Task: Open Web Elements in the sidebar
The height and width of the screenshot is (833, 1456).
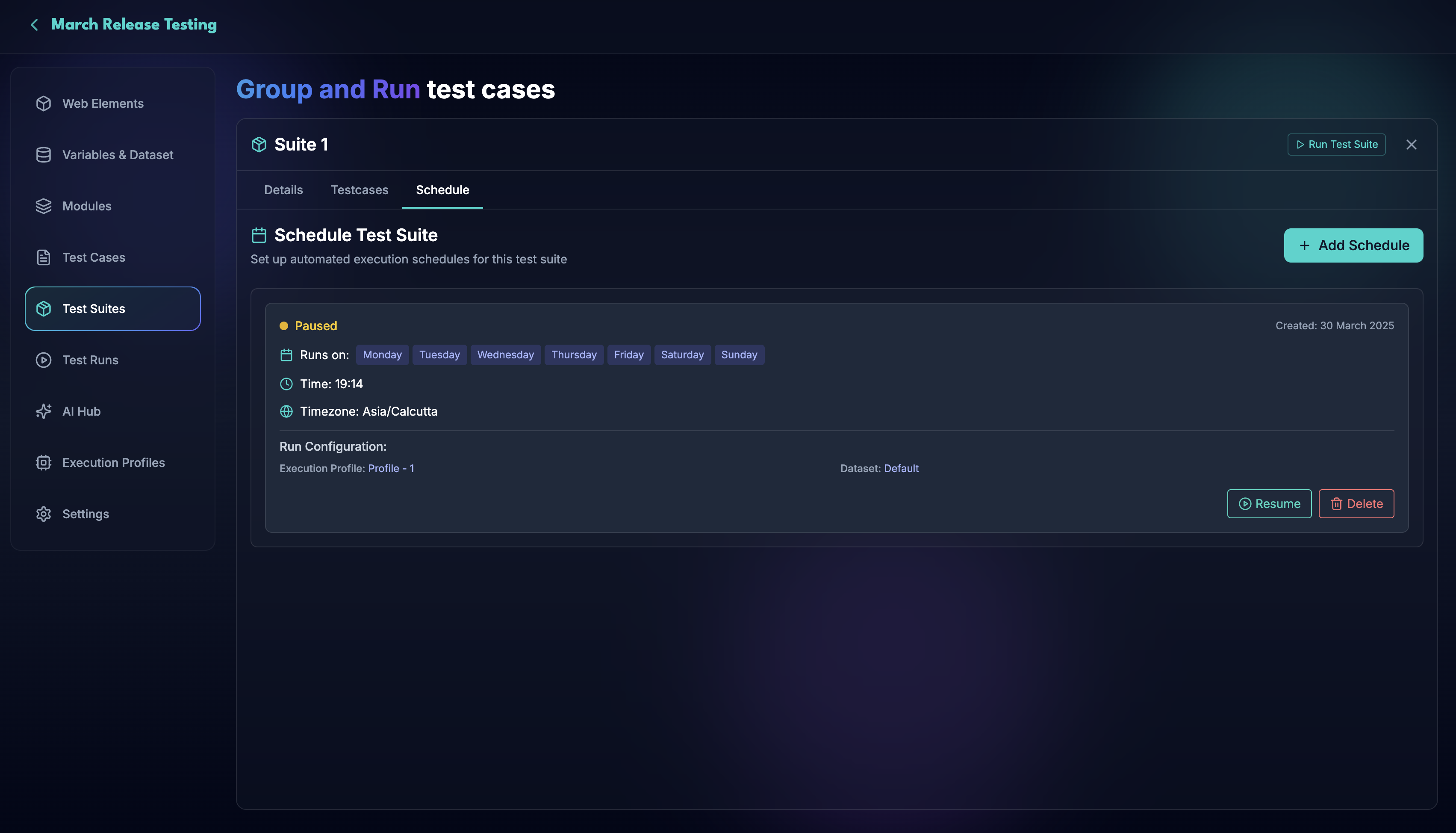Action: click(113, 103)
